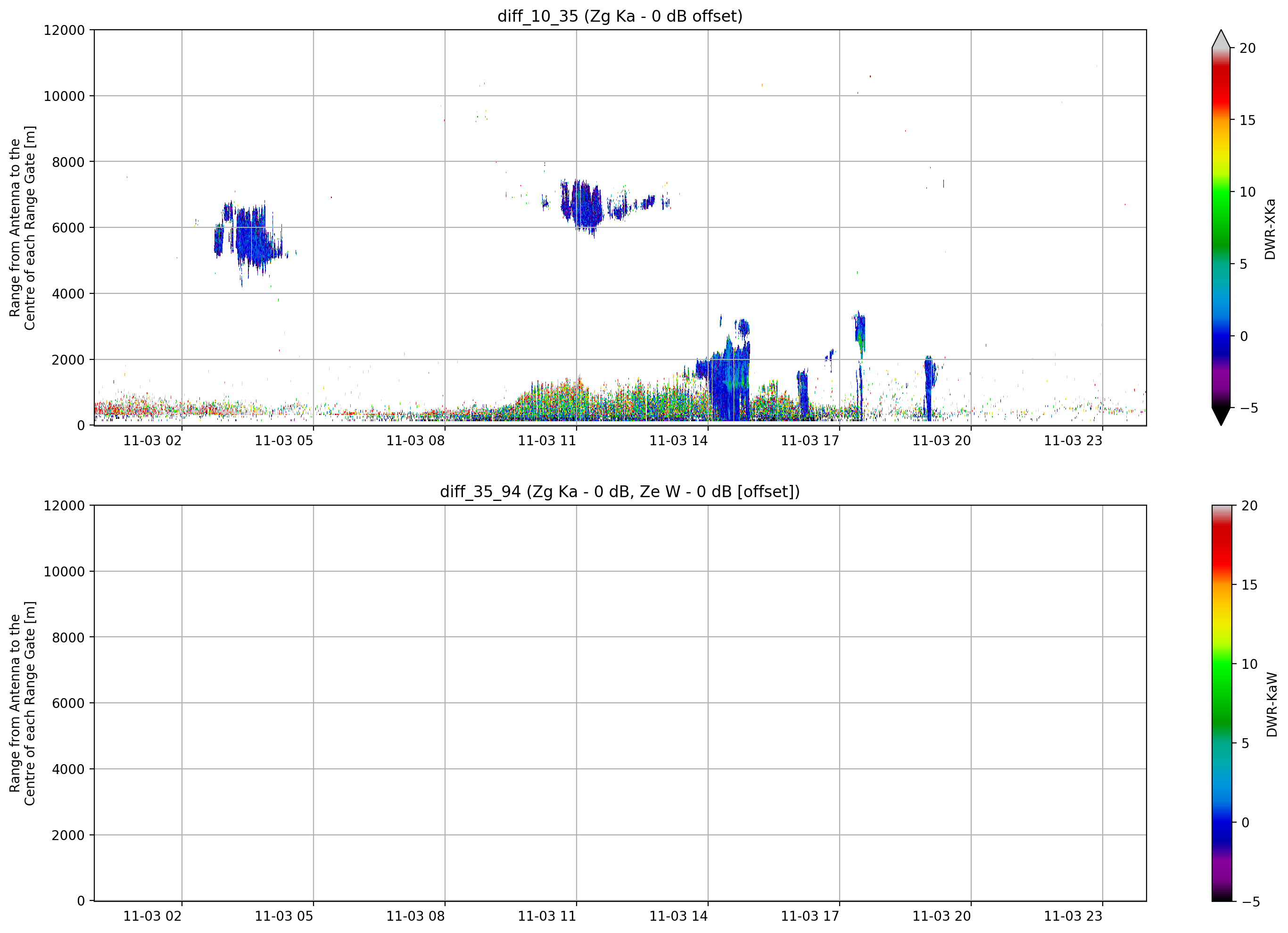The image size is (1288, 933).
Task: Click the 4000 y-tick on the diff_10_35 plot
Action: coord(68,294)
